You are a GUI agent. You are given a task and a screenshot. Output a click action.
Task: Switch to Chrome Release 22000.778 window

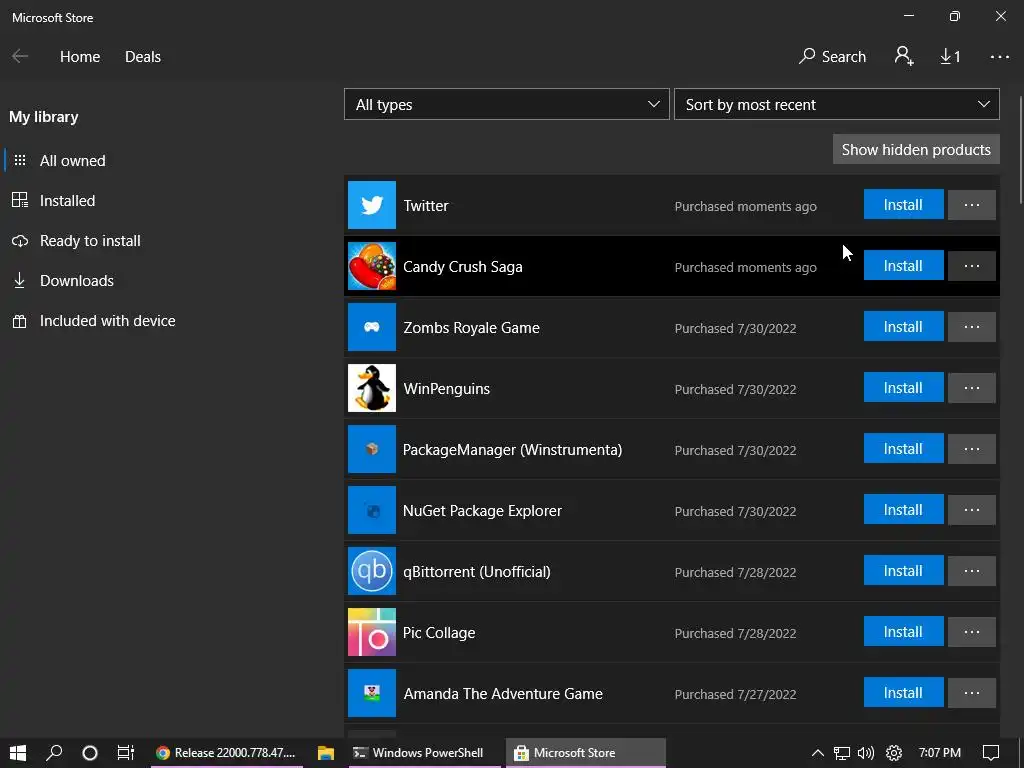point(226,753)
